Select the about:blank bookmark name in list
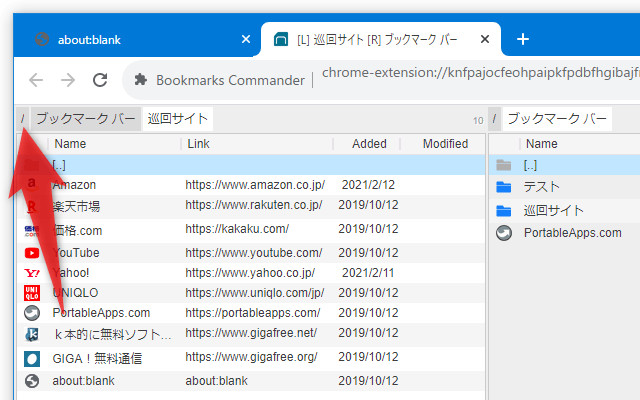This screenshot has width=640, height=400. (x=83, y=381)
